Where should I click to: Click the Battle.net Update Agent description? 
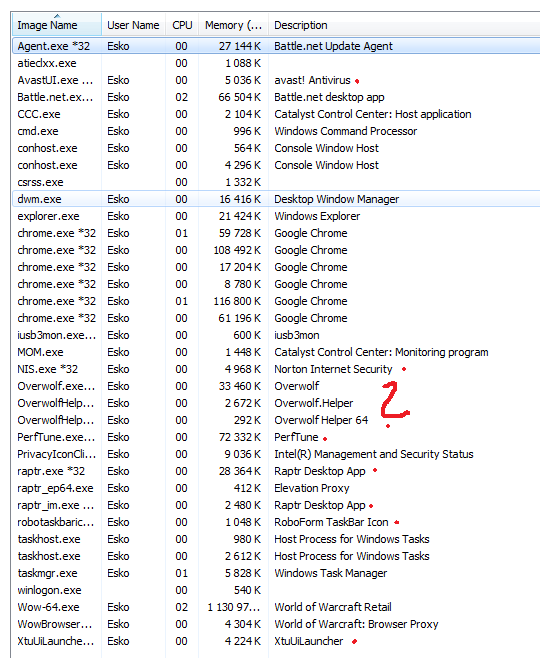point(333,46)
